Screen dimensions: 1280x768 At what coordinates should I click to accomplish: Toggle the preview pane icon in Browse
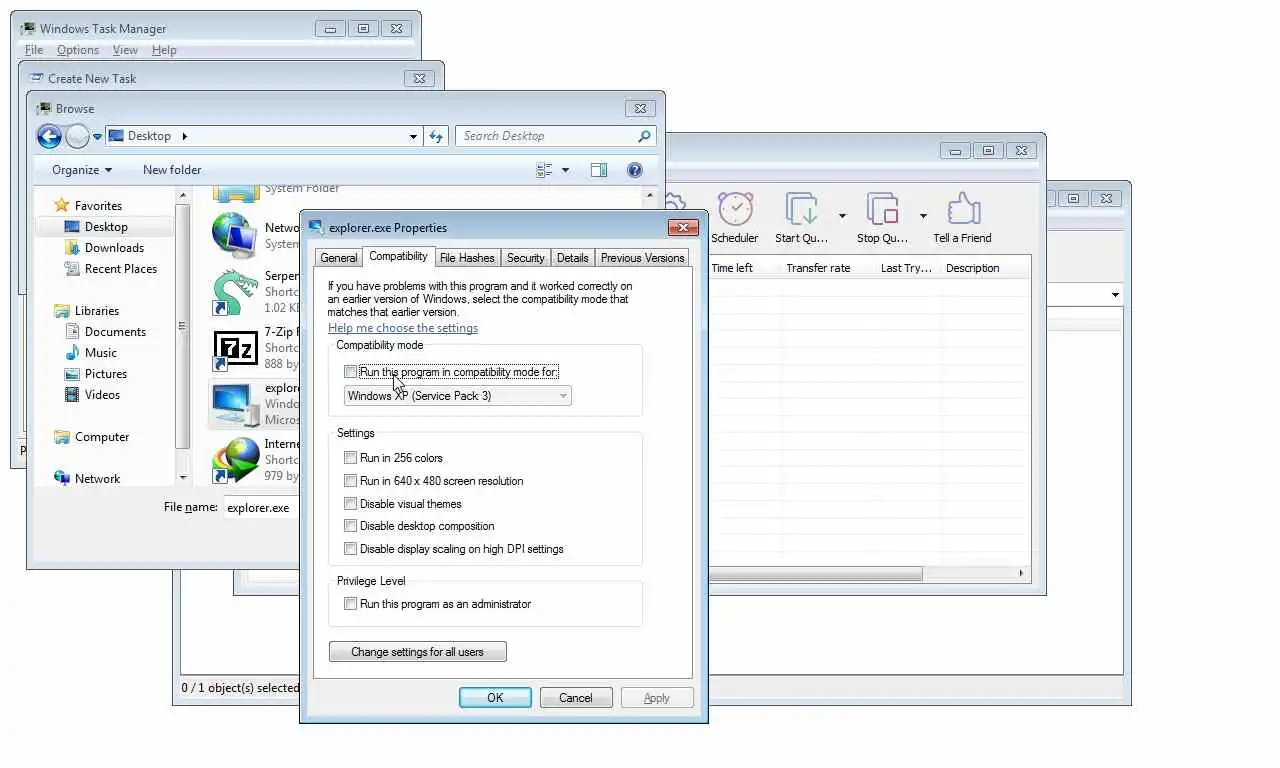(x=599, y=170)
